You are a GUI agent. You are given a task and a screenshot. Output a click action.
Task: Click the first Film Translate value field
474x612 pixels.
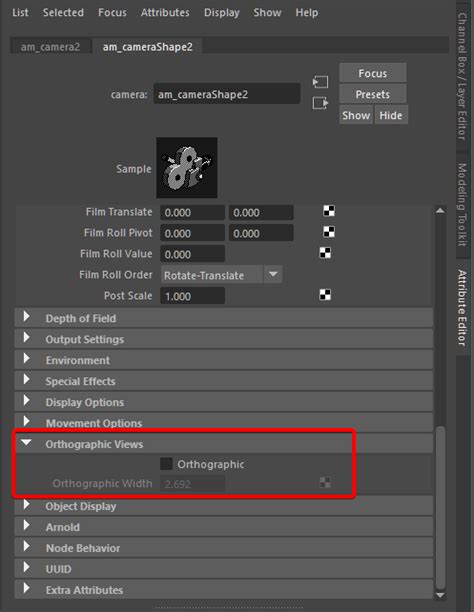(192, 212)
